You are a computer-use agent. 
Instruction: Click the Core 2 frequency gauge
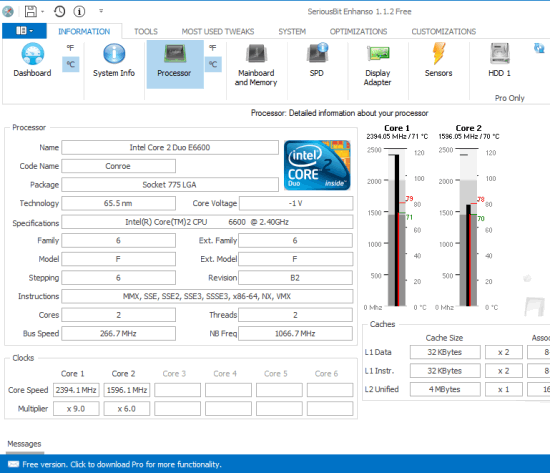[468, 228]
